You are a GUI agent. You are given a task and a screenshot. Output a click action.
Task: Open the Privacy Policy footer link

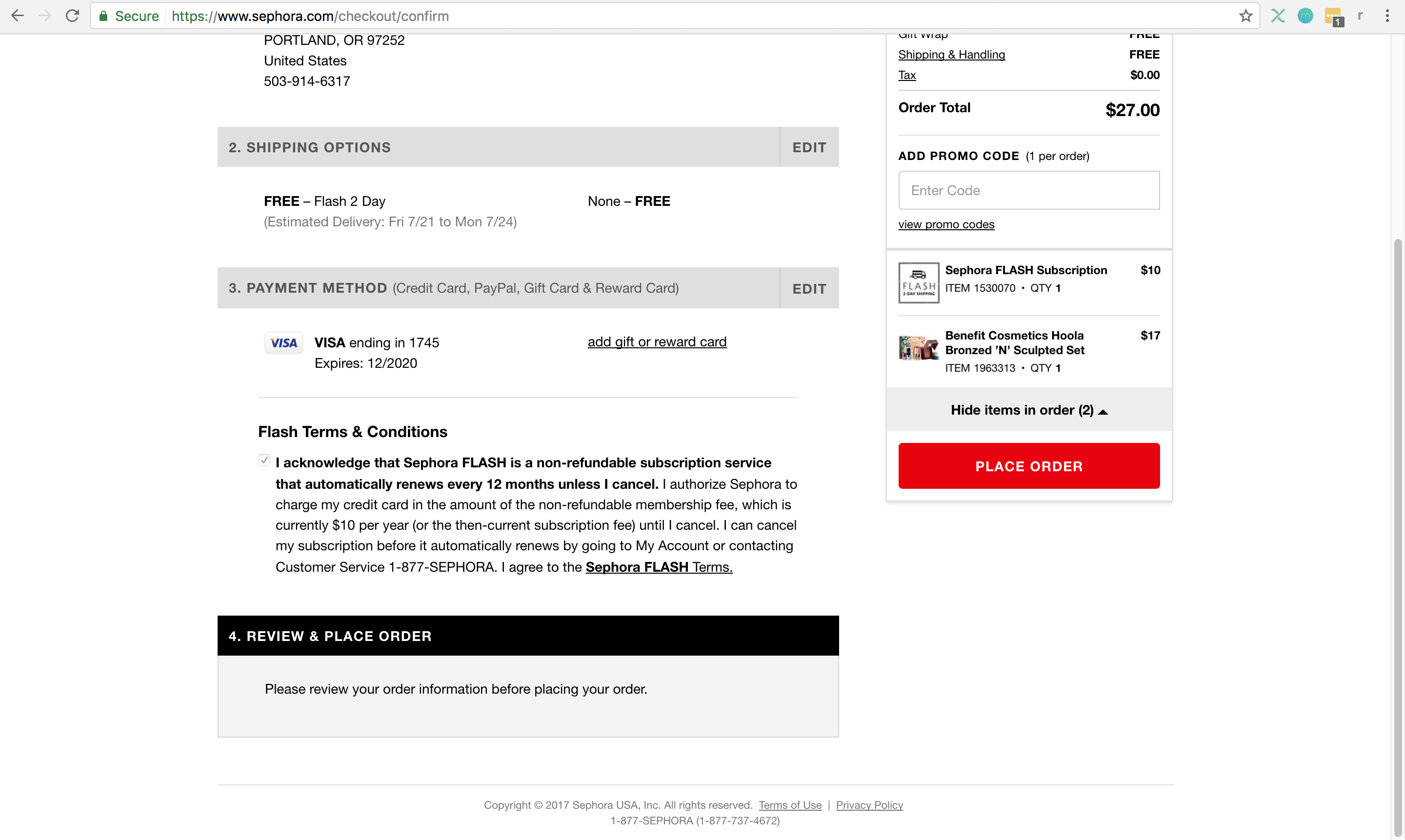coord(869,805)
